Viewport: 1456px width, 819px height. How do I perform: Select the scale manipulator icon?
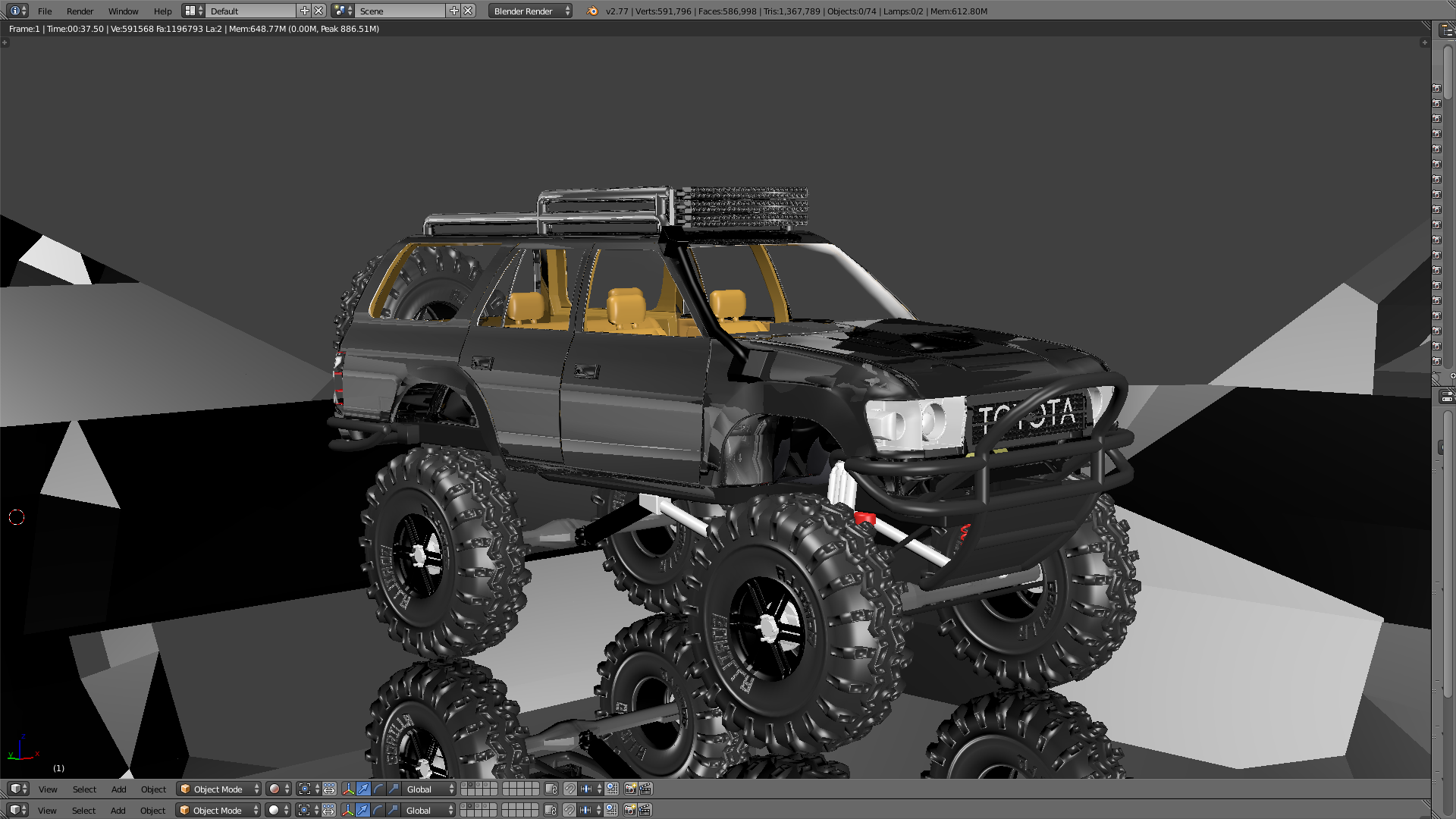pyautogui.click(x=393, y=789)
